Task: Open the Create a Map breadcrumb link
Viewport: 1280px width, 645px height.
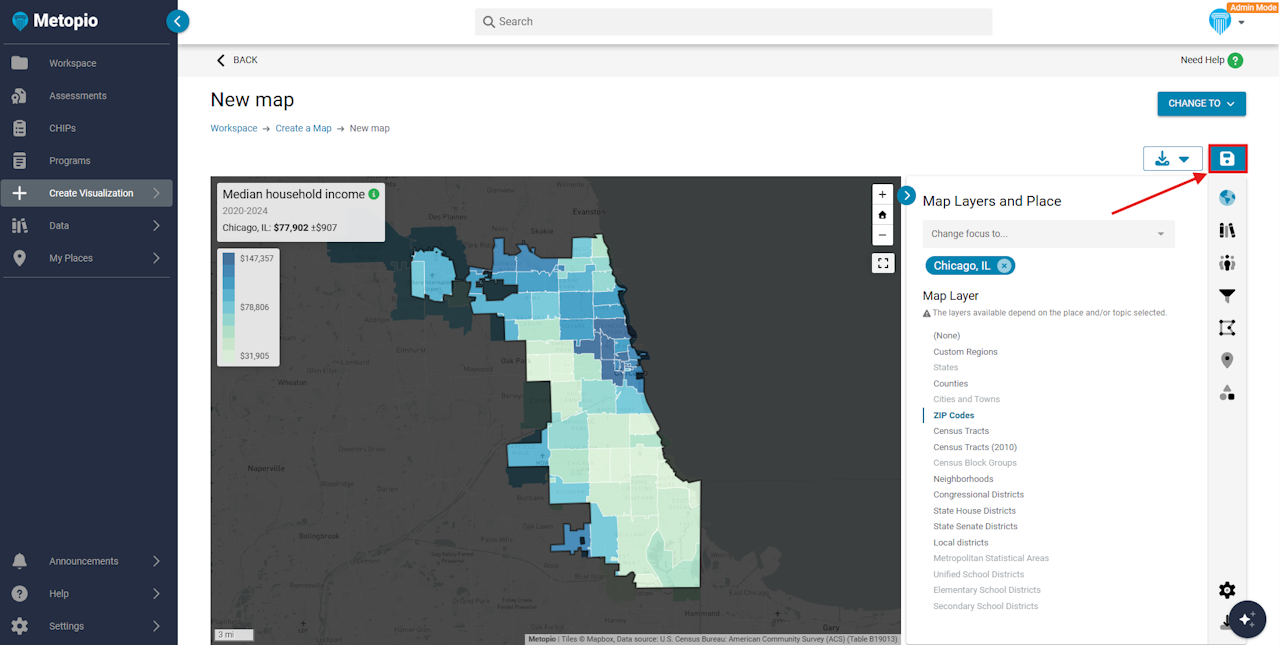Action: pyautogui.click(x=303, y=128)
